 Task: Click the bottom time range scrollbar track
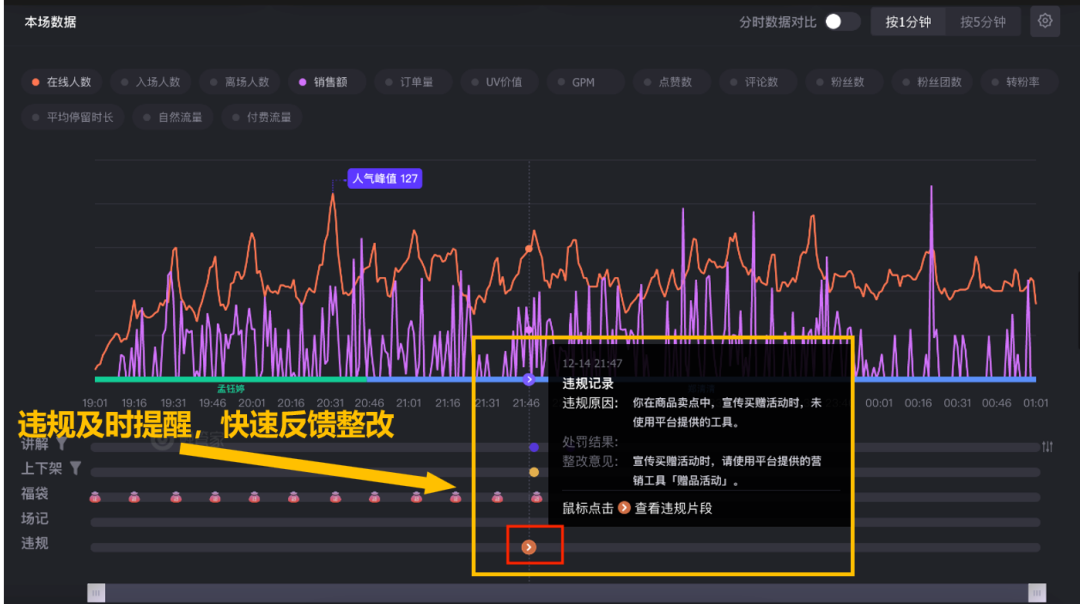(567, 592)
